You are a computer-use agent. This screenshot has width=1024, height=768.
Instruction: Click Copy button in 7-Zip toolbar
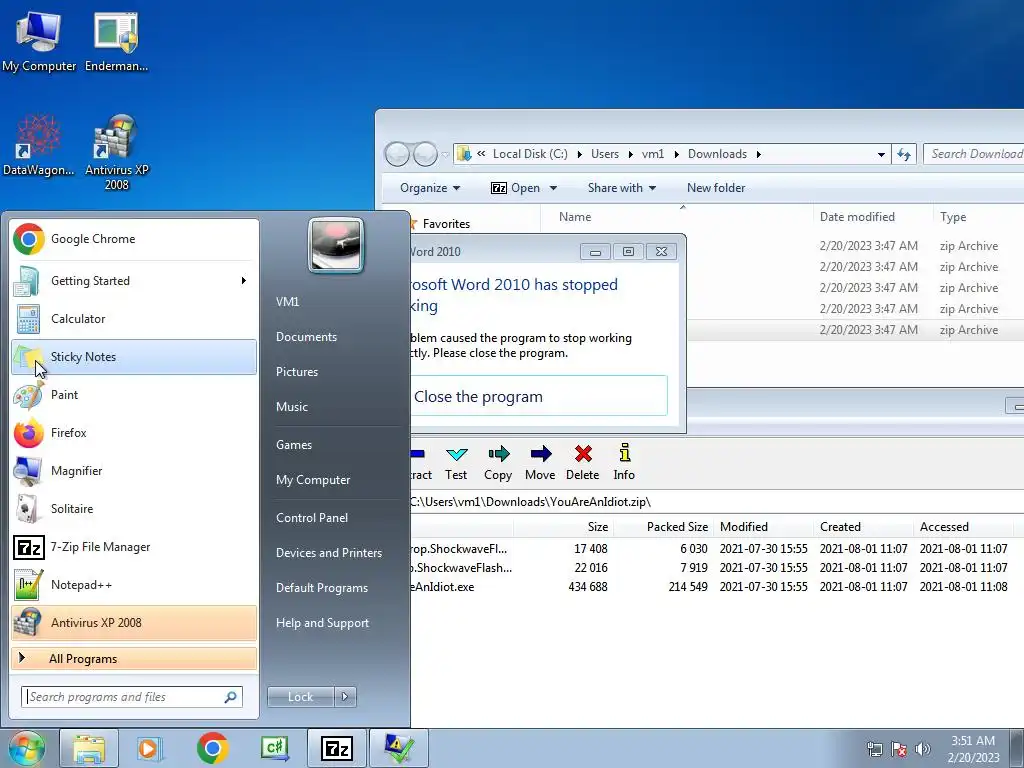tap(498, 463)
